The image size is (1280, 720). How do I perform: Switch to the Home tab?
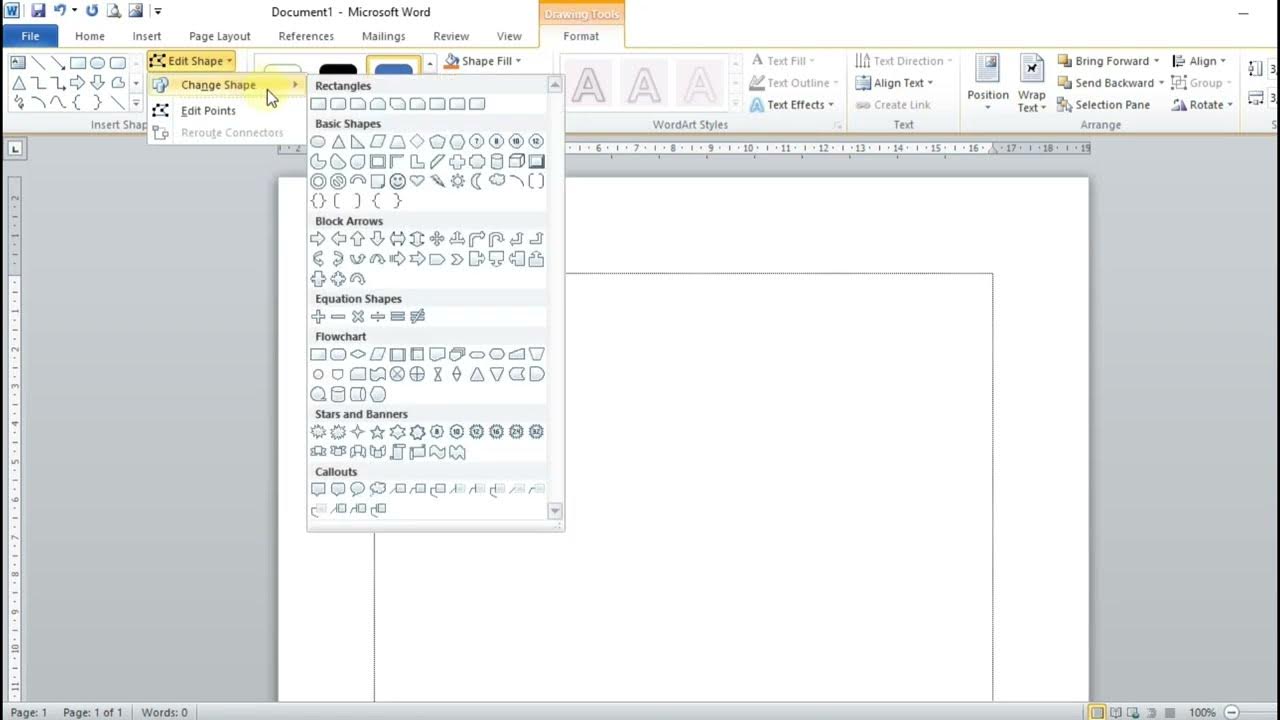(89, 36)
